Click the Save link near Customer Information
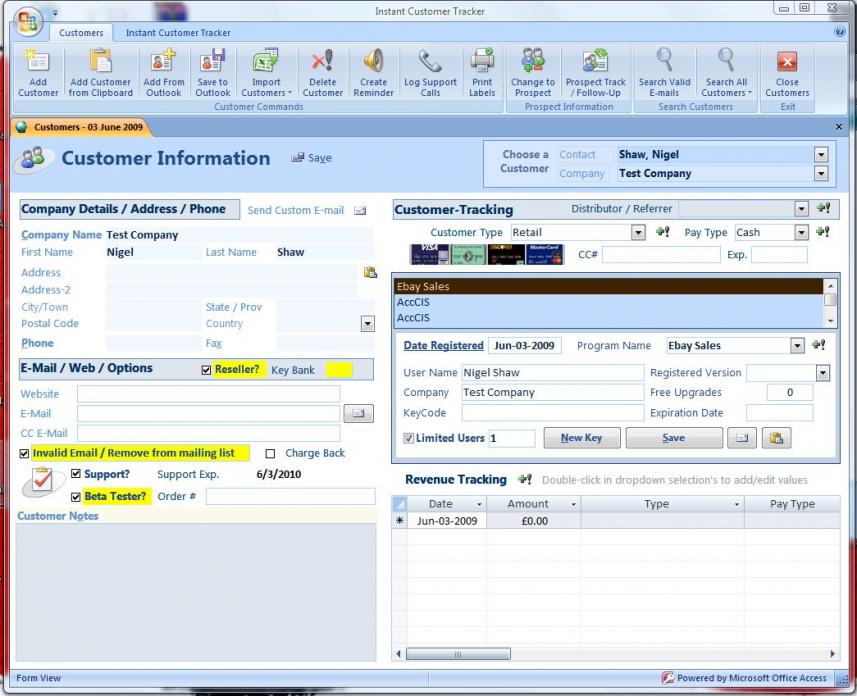 point(312,158)
